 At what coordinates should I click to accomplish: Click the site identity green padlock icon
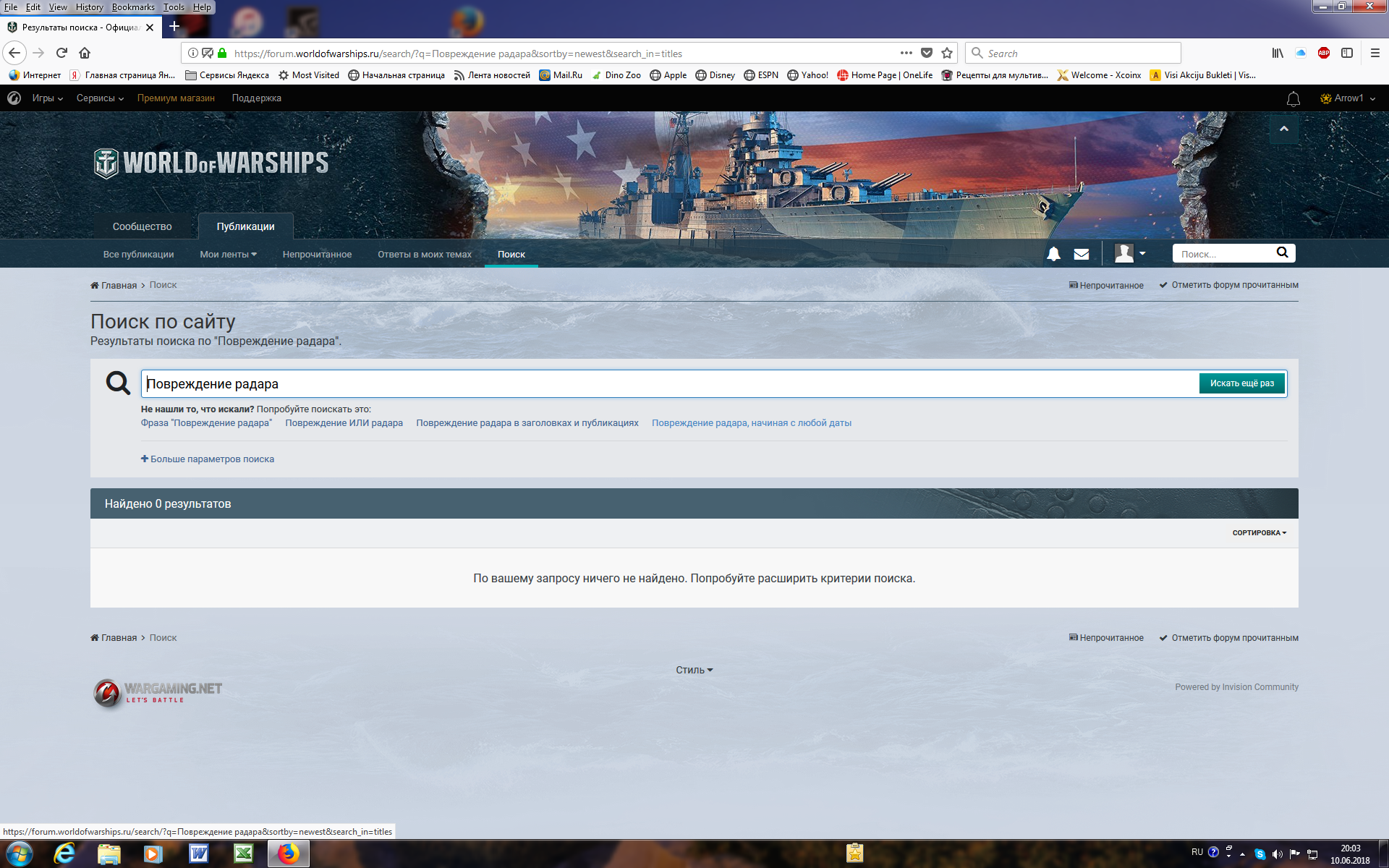click(222, 53)
